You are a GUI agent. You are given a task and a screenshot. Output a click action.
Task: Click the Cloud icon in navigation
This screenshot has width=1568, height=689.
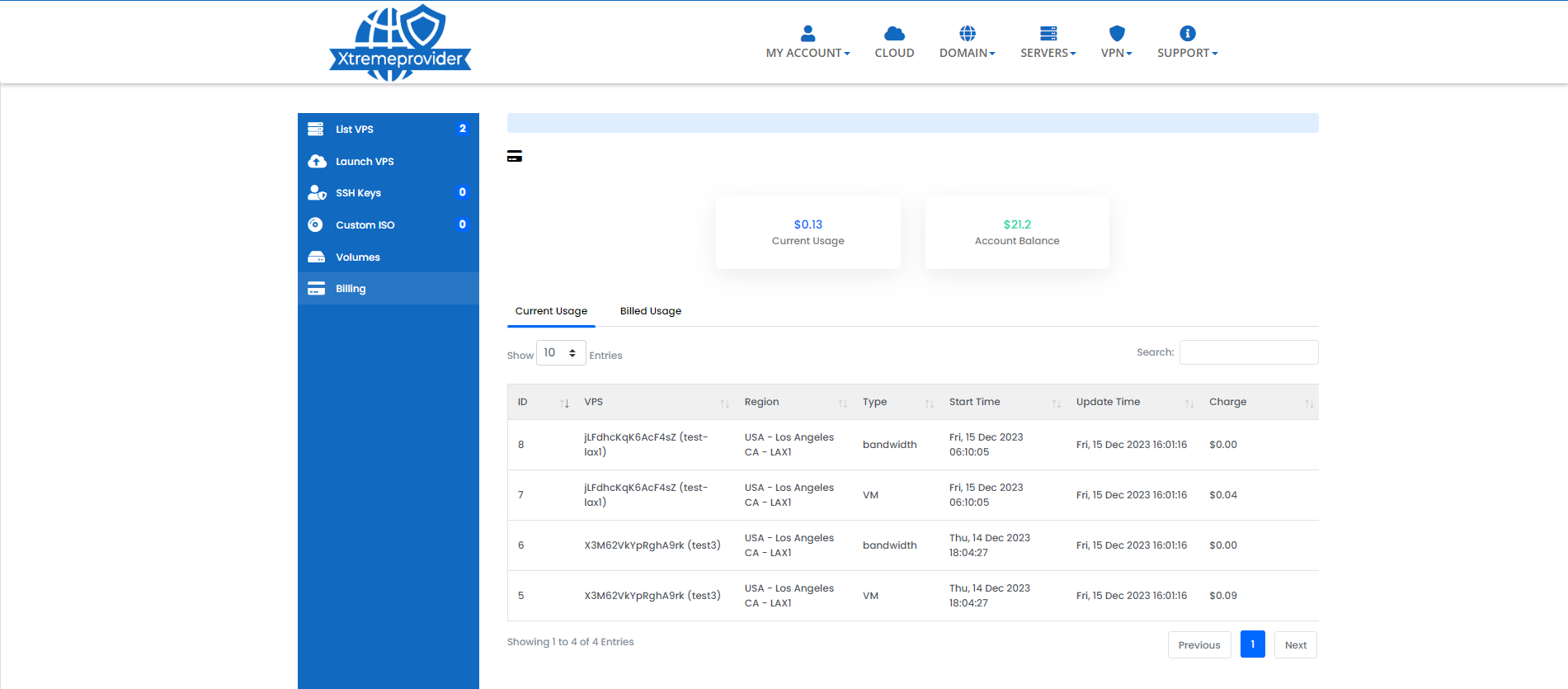click(x=894, y=33)
